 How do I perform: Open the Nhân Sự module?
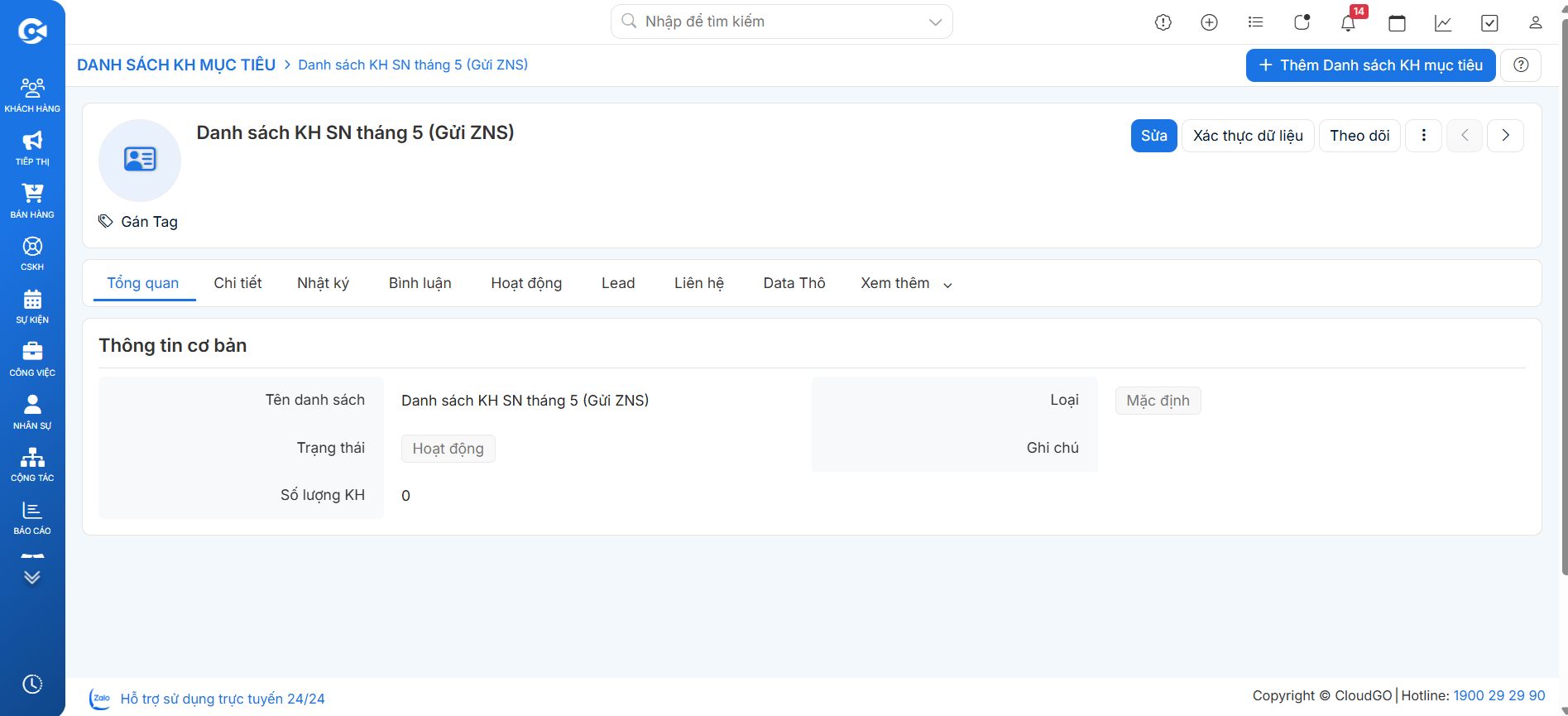[32, 412]
